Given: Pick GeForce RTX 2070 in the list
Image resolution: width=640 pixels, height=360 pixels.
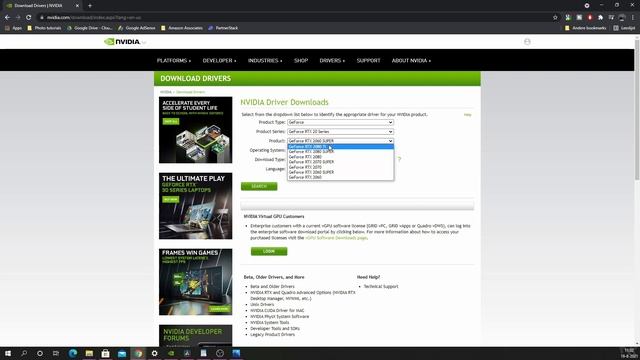Looking at the screenshot, I should click(x=340, y=167).
